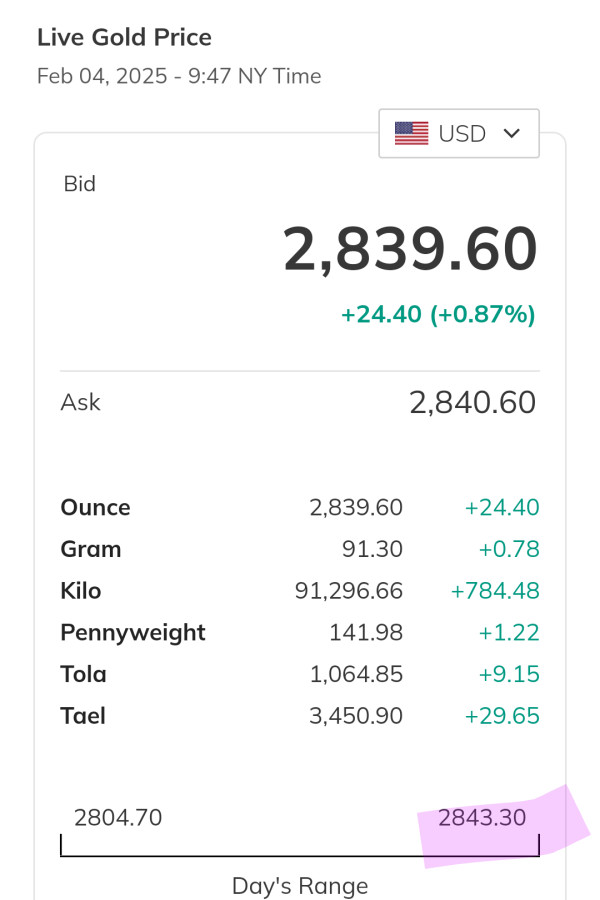The width and height of the screenshot is (600, 900).
Task: Click the day's low value 2804.70
Action: [118, 818]
